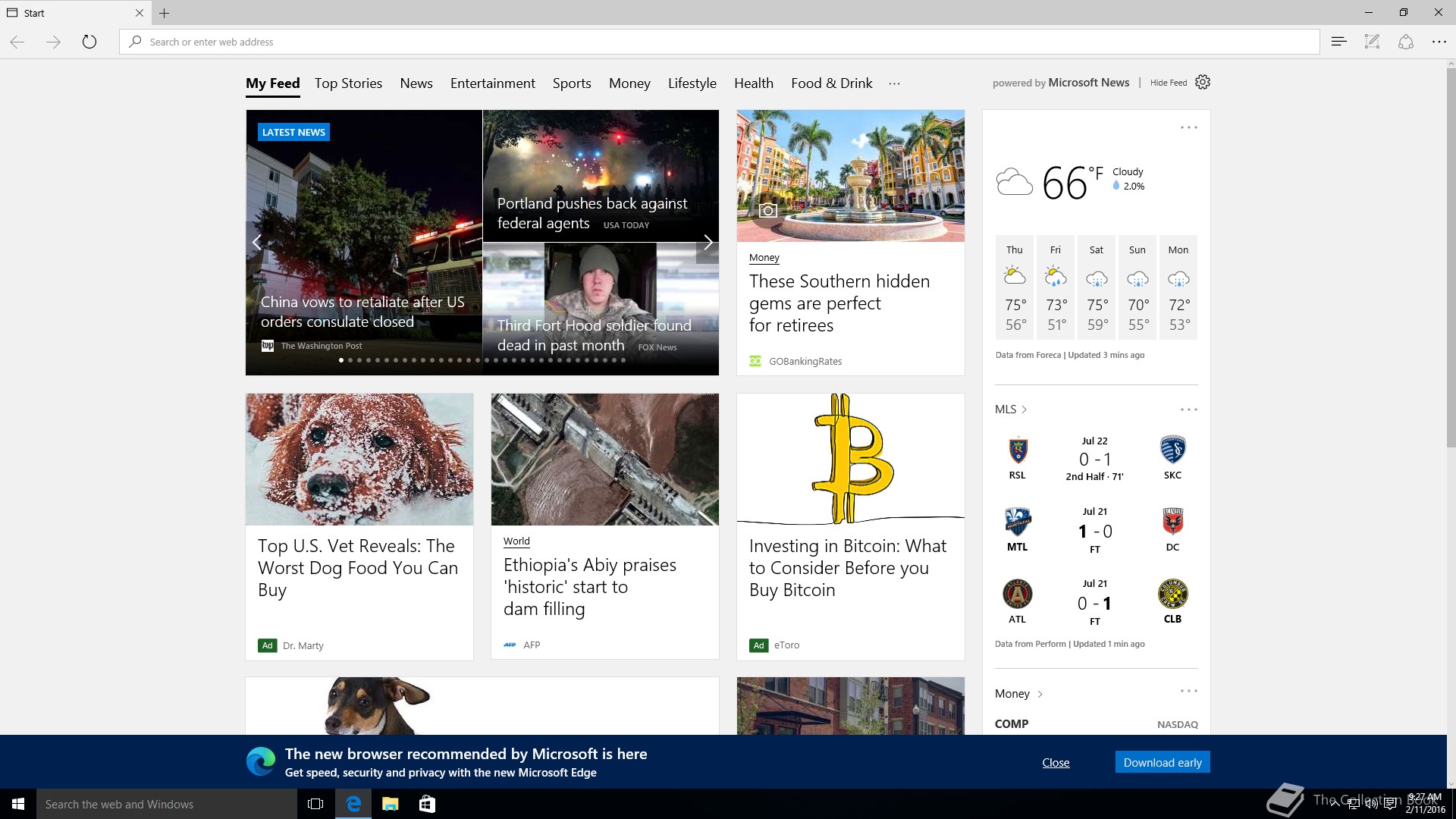1456x819 pixels.
Task: Open the Make a Web Note icon
Action: click(x=1372, y=42)
